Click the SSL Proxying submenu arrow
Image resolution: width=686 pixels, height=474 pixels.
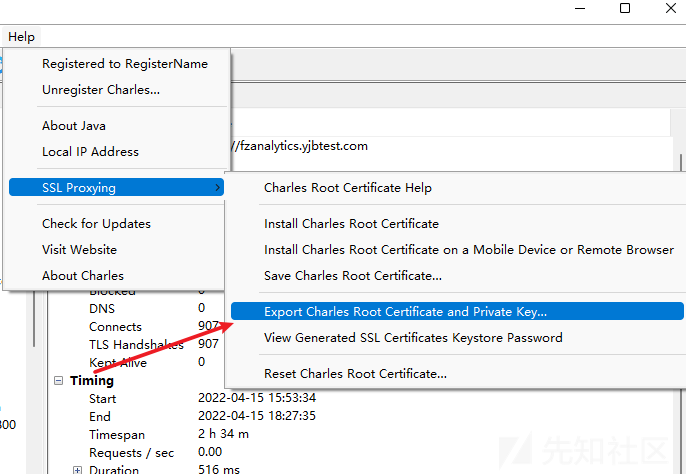pyautogui.click(x=217, y=187)
